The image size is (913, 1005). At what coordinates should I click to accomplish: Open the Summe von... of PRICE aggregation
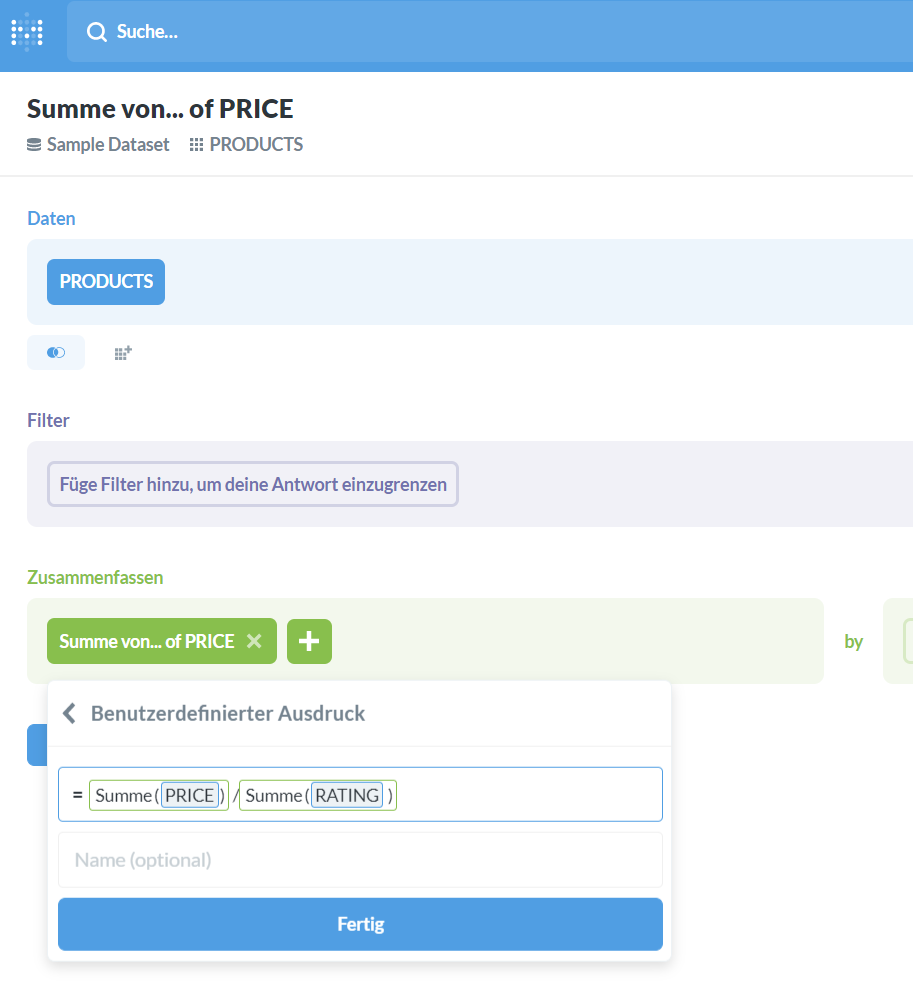(147, 641)
